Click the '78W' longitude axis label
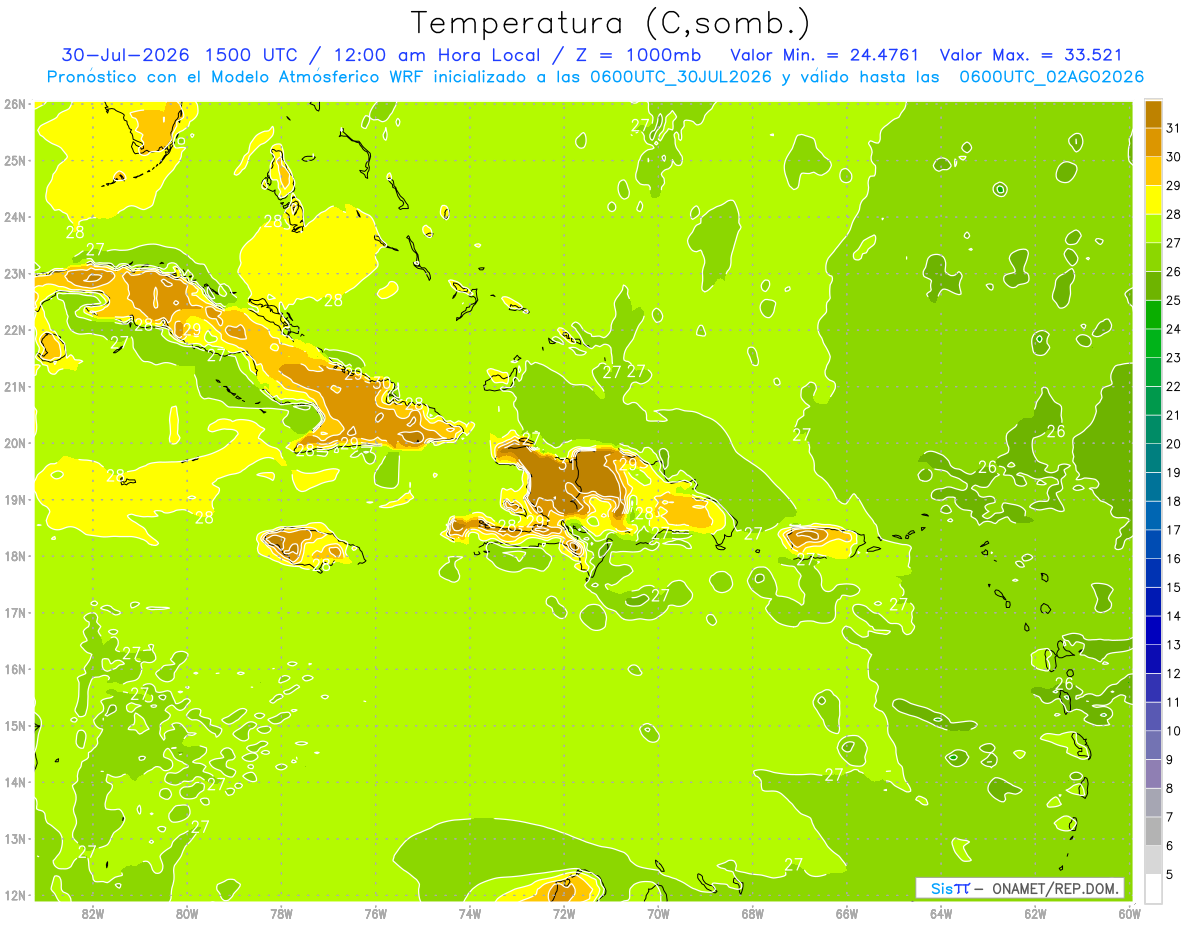 (281, 913)
